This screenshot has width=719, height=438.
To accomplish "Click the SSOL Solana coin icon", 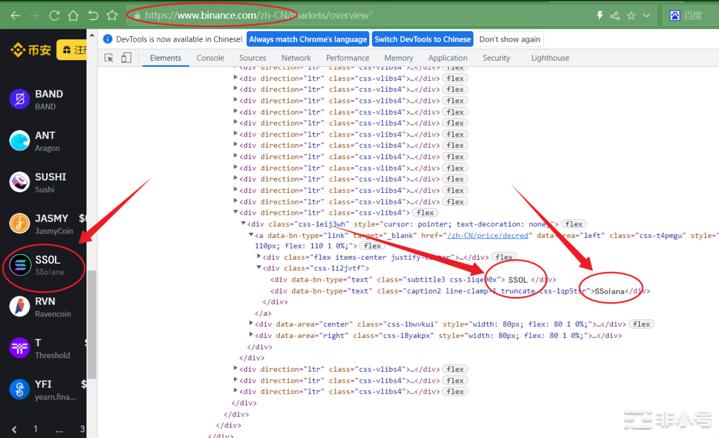I will 18,264.
